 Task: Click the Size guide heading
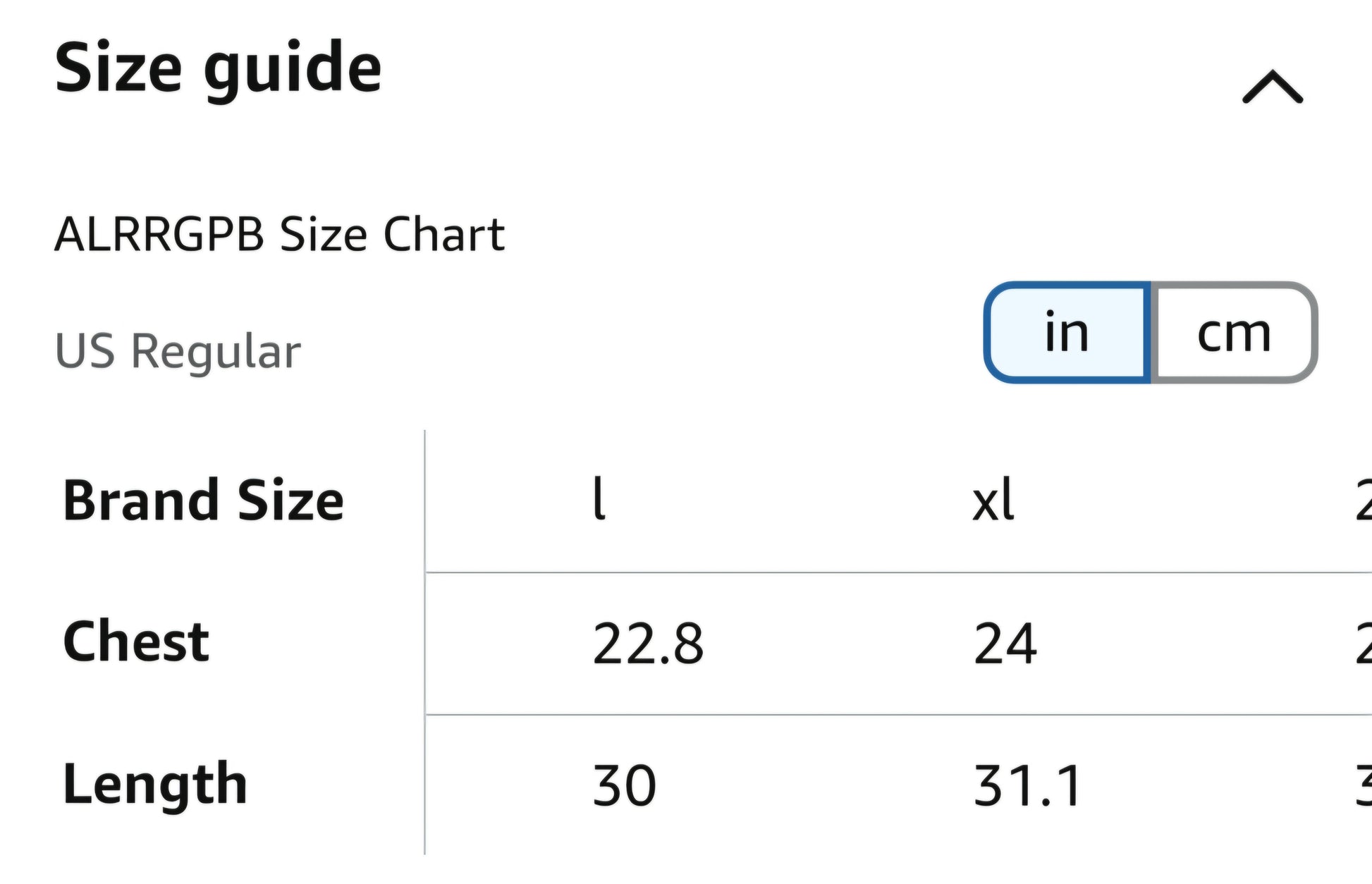(218, 69)
